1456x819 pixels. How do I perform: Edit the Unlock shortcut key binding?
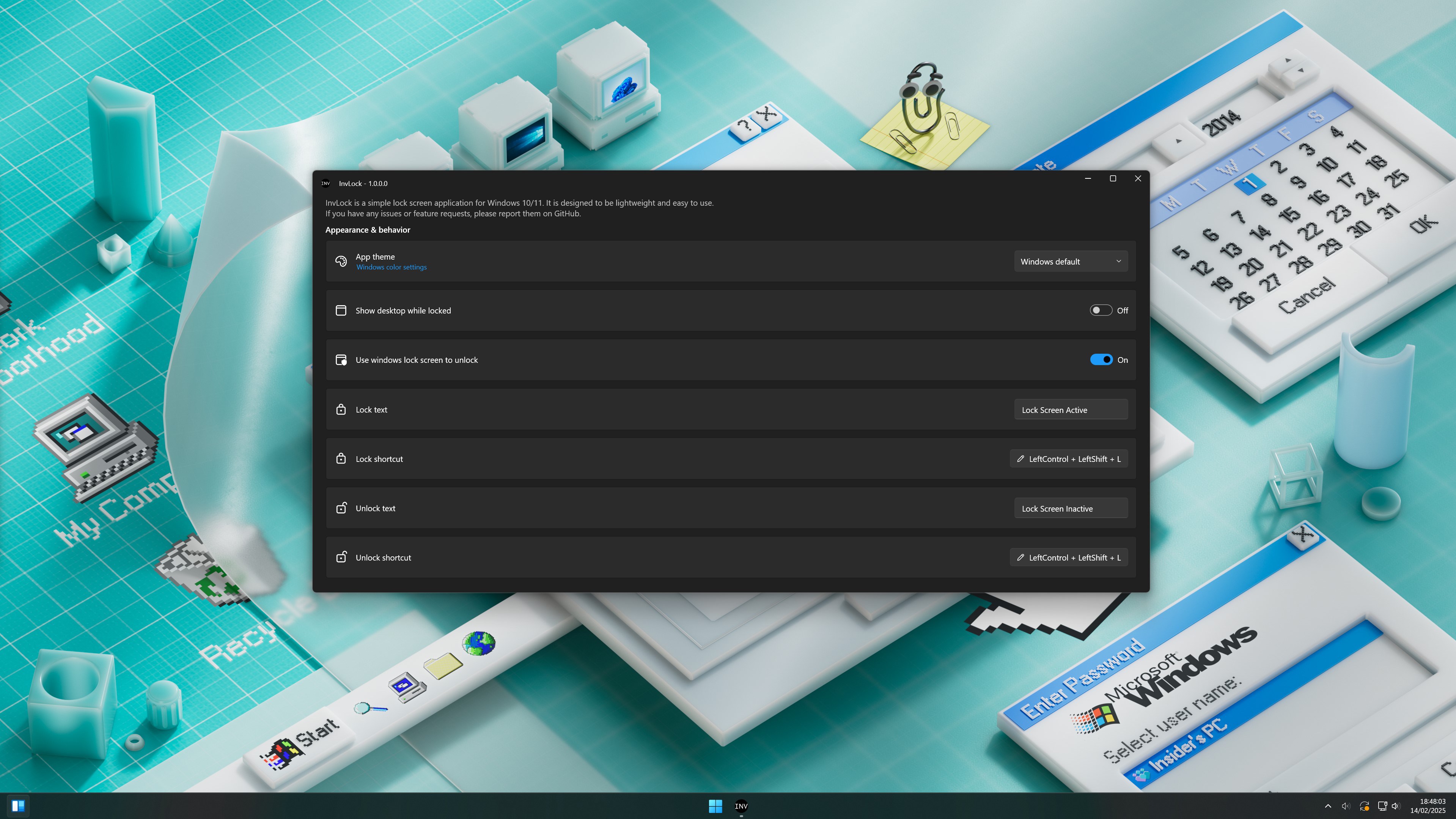[1068, 557]
